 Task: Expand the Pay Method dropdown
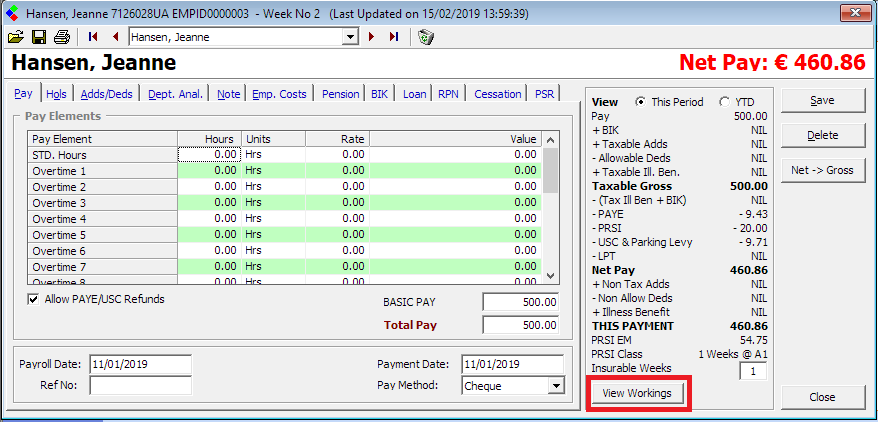pyautogui.click(x=556, y=386)
